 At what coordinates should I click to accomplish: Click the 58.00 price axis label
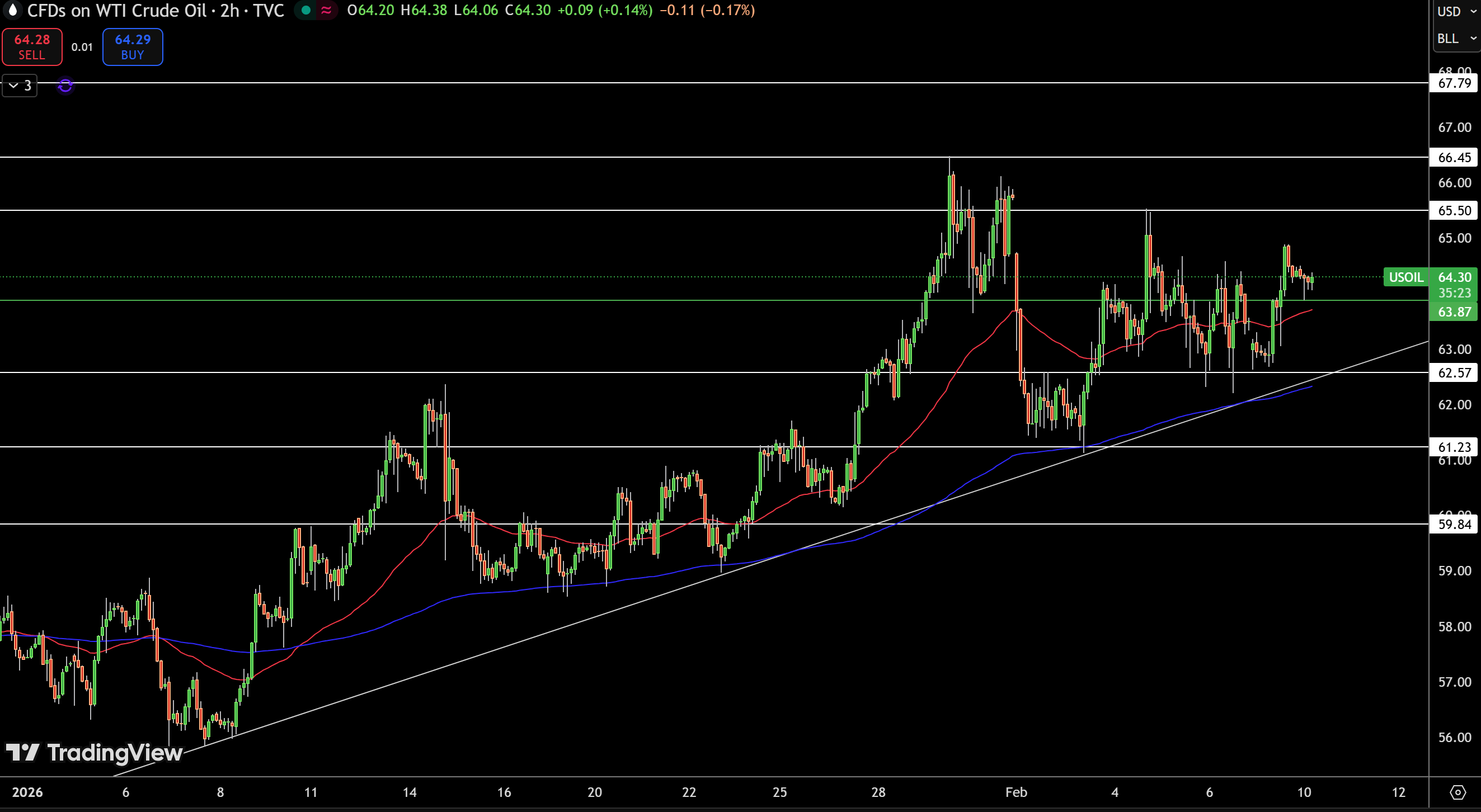[x=1455, y=627]
